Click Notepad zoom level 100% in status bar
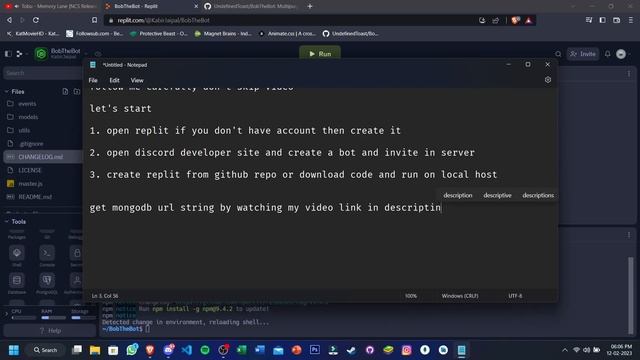The image size is (640, 360). 411,296
